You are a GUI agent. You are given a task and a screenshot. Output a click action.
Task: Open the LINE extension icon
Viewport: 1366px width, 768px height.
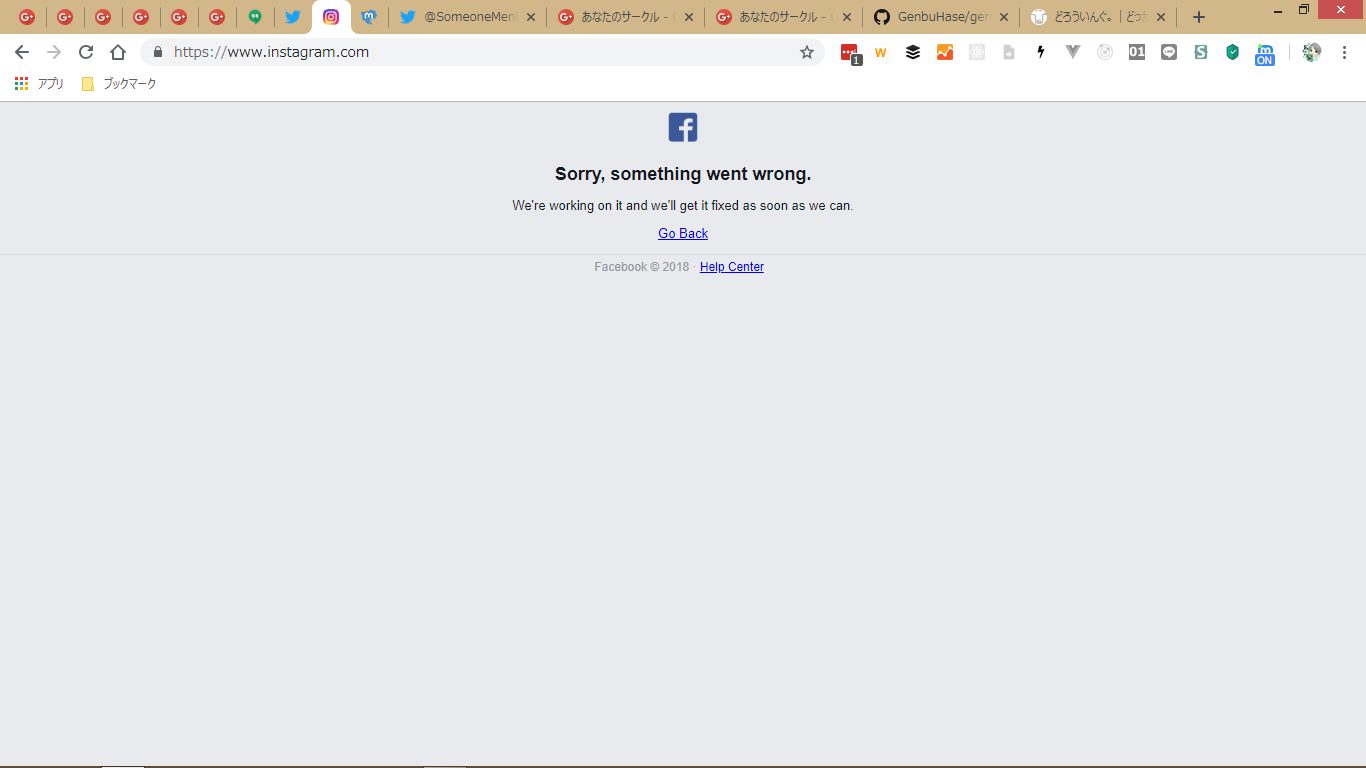coord(1169,52)
